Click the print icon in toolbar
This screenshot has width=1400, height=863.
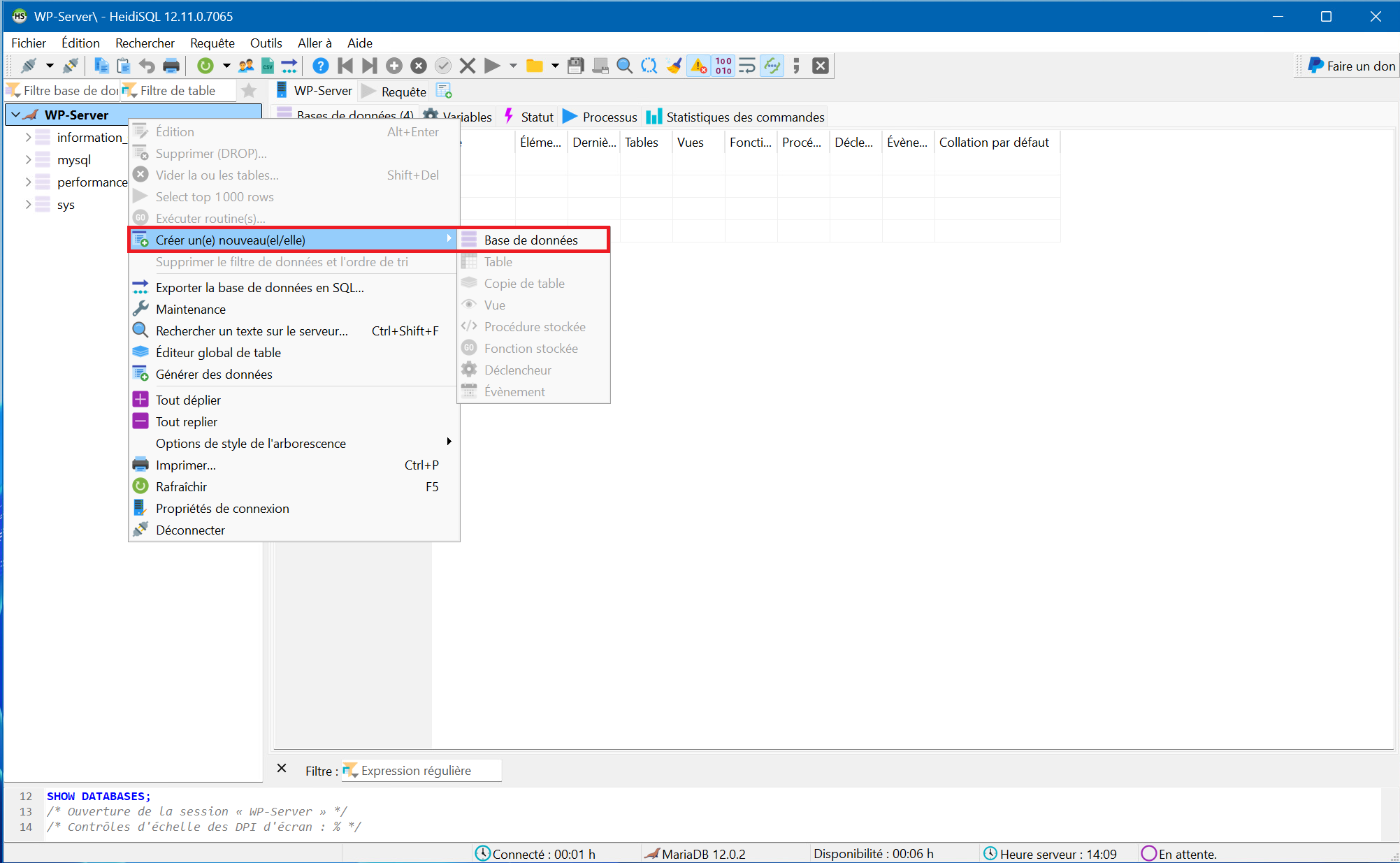[171, 66]
